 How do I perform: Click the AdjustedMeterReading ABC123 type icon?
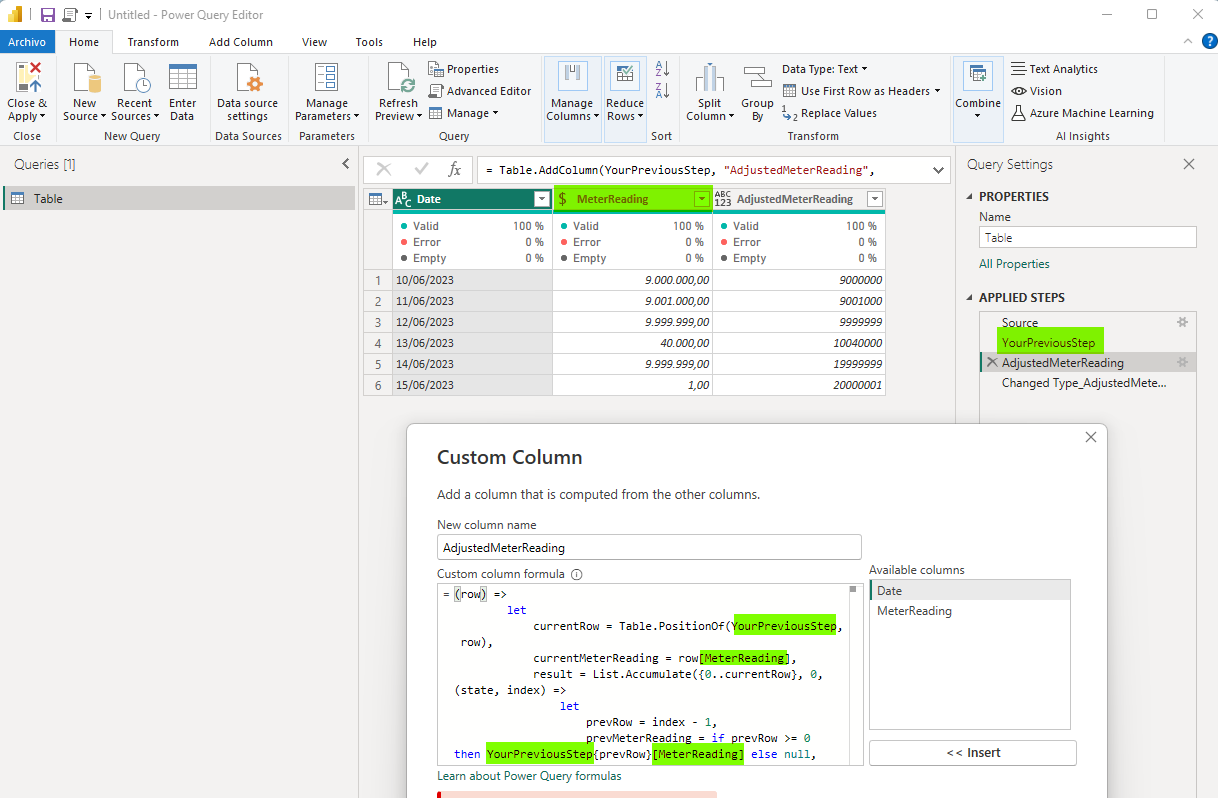pos(723,199)
